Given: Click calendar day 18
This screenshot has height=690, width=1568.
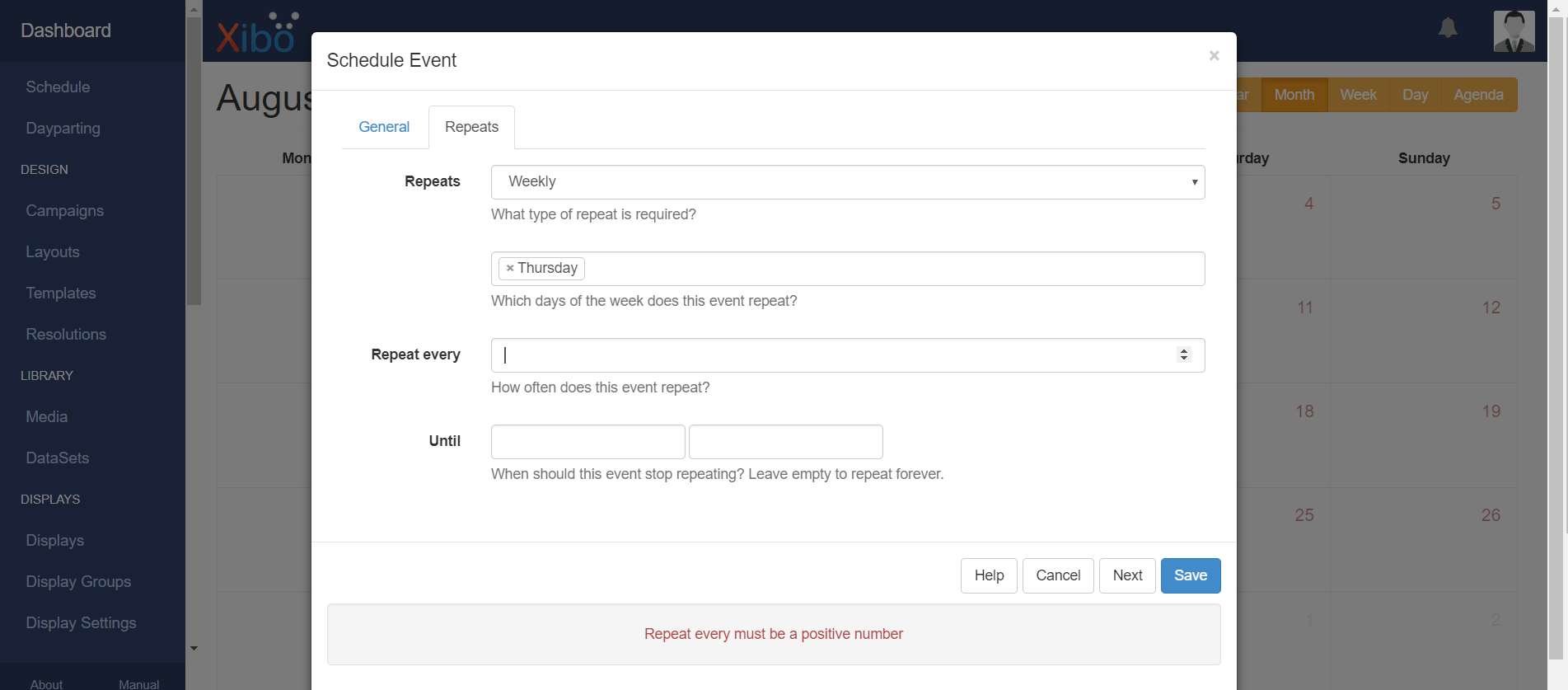Looking at the screenshot, I should (1304, 411).
